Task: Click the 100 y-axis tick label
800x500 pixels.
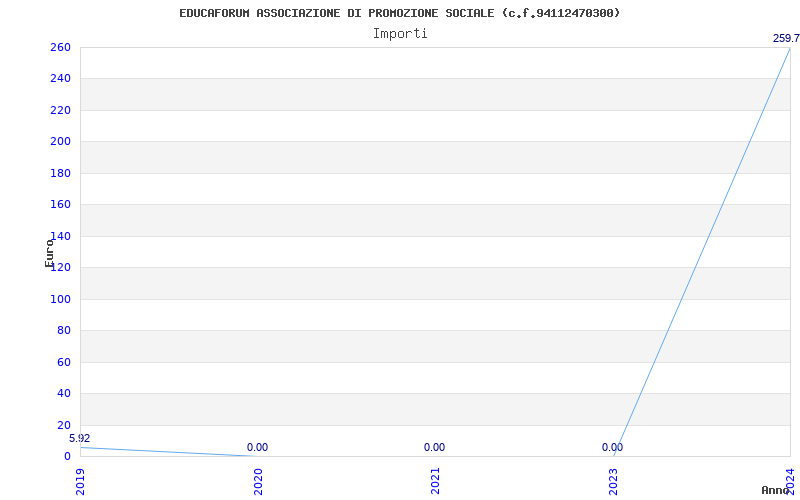Action: tap(60, 299)
